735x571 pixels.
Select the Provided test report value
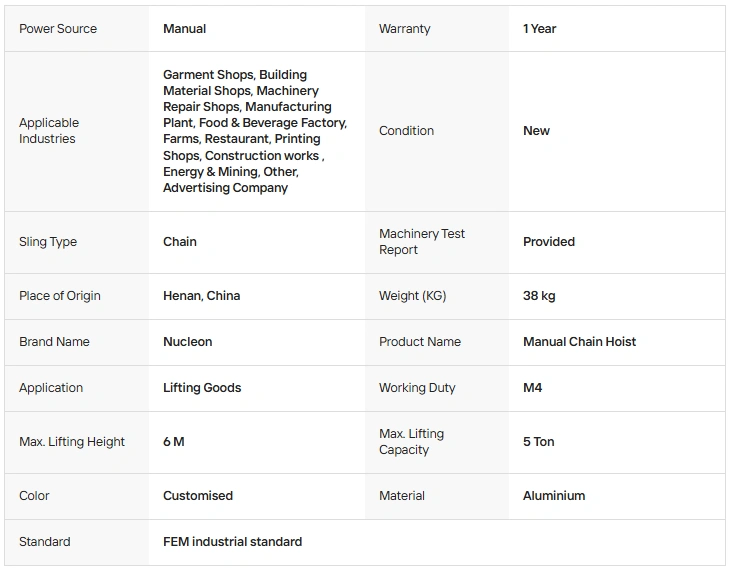pos(549,242)
